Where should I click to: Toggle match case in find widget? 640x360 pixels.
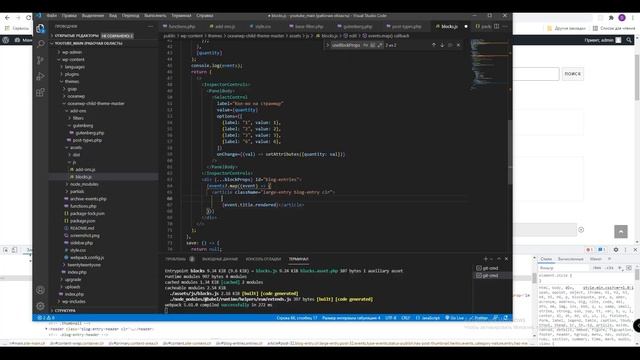[365, 45]
